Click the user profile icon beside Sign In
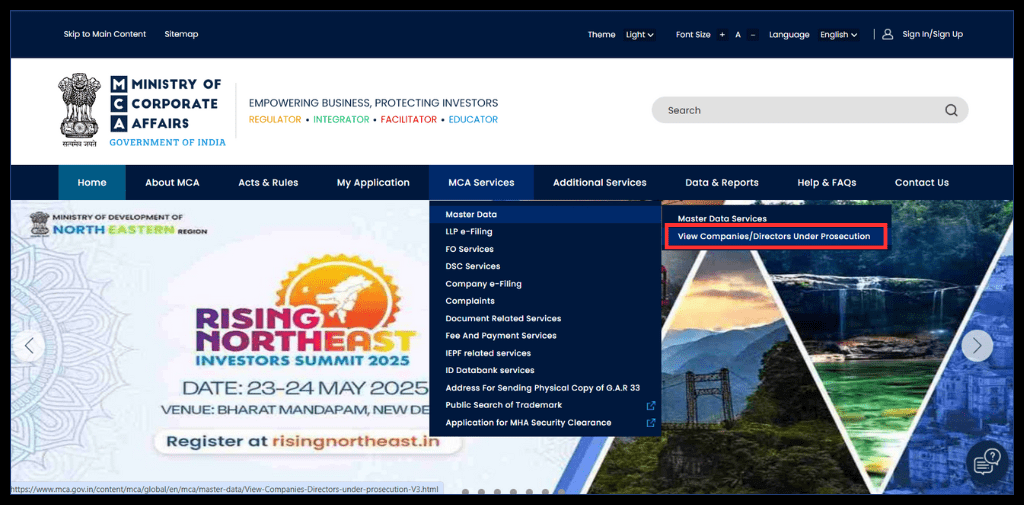This screenshot has width=1024, height=505. (887, 34)
